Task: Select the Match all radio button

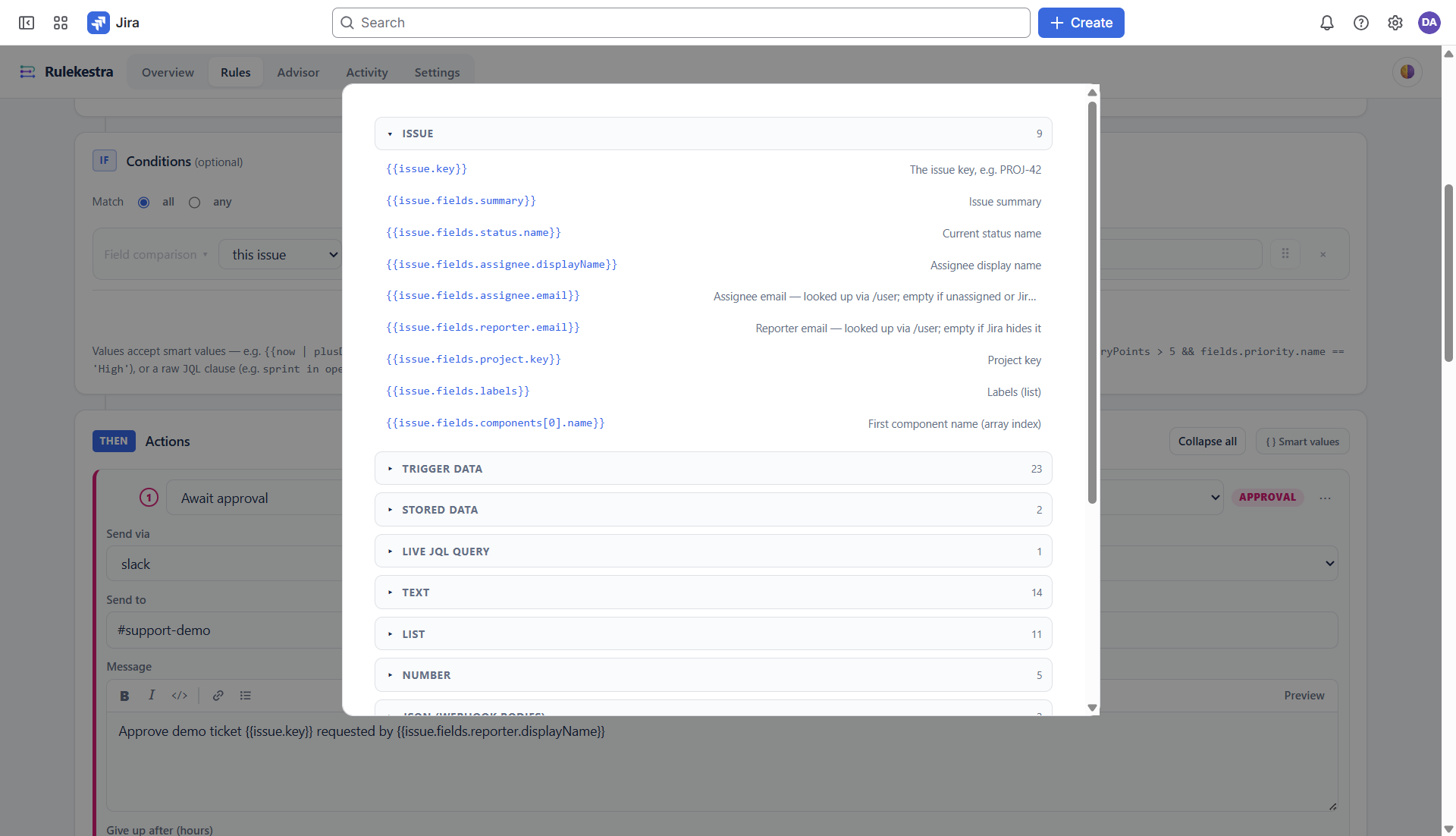Action: tap(144, 203)
